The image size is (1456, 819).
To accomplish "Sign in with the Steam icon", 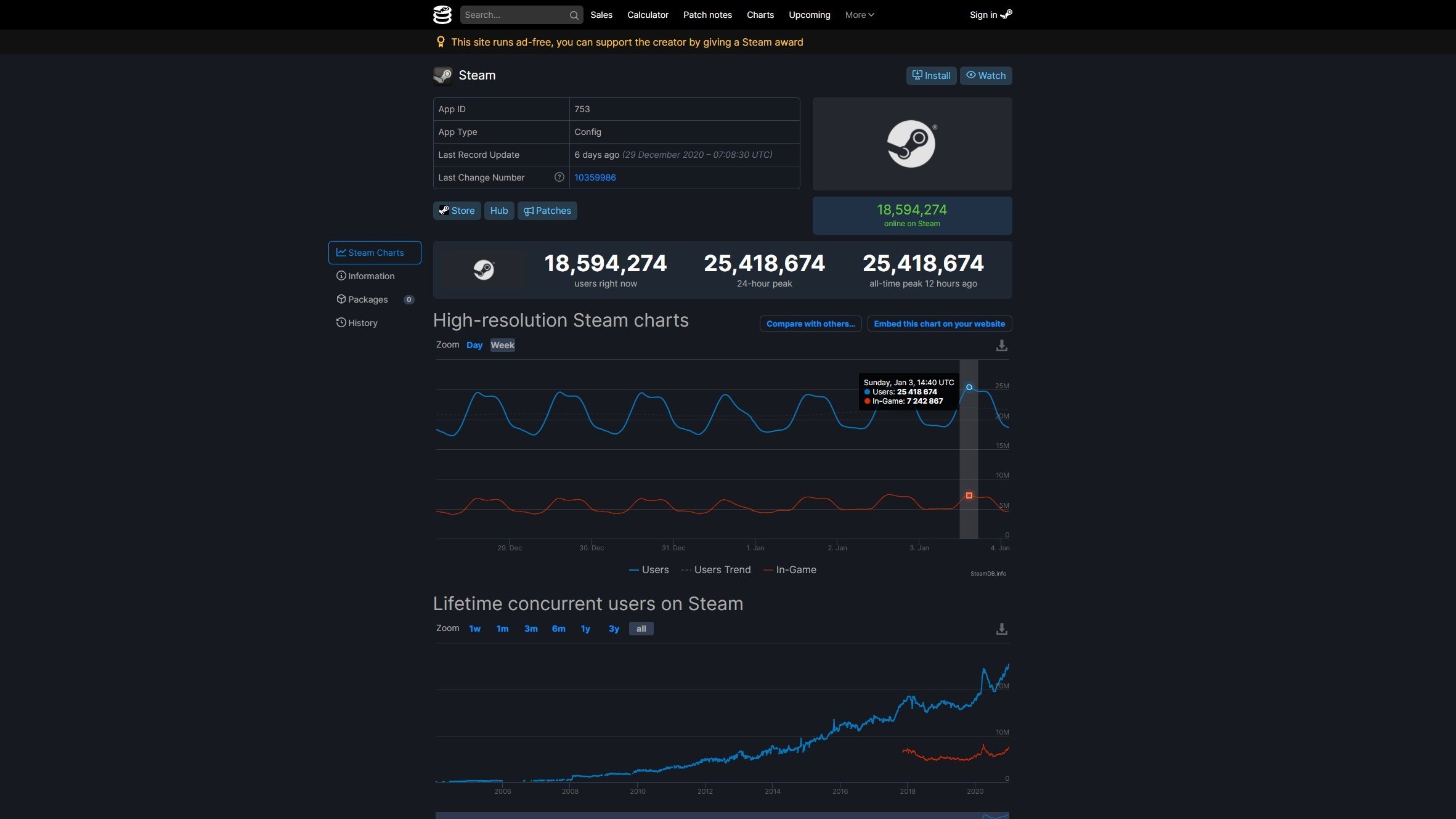I will pos(990,14).
